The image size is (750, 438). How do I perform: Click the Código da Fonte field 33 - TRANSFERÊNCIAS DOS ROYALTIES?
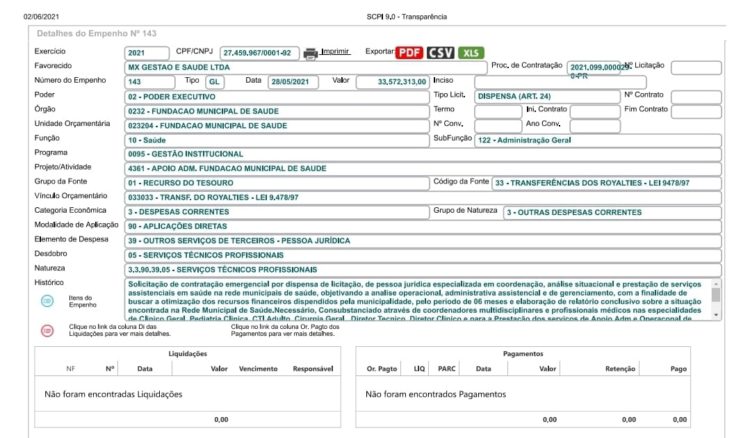(x=607, y=183)
